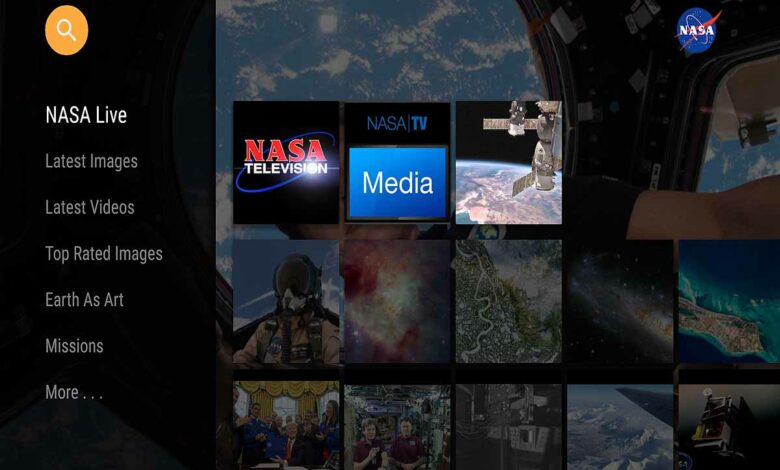The width and height of the screenshot is (780, 470).
Task: Click the NASA meatball logo
Action: click(696, 30)
